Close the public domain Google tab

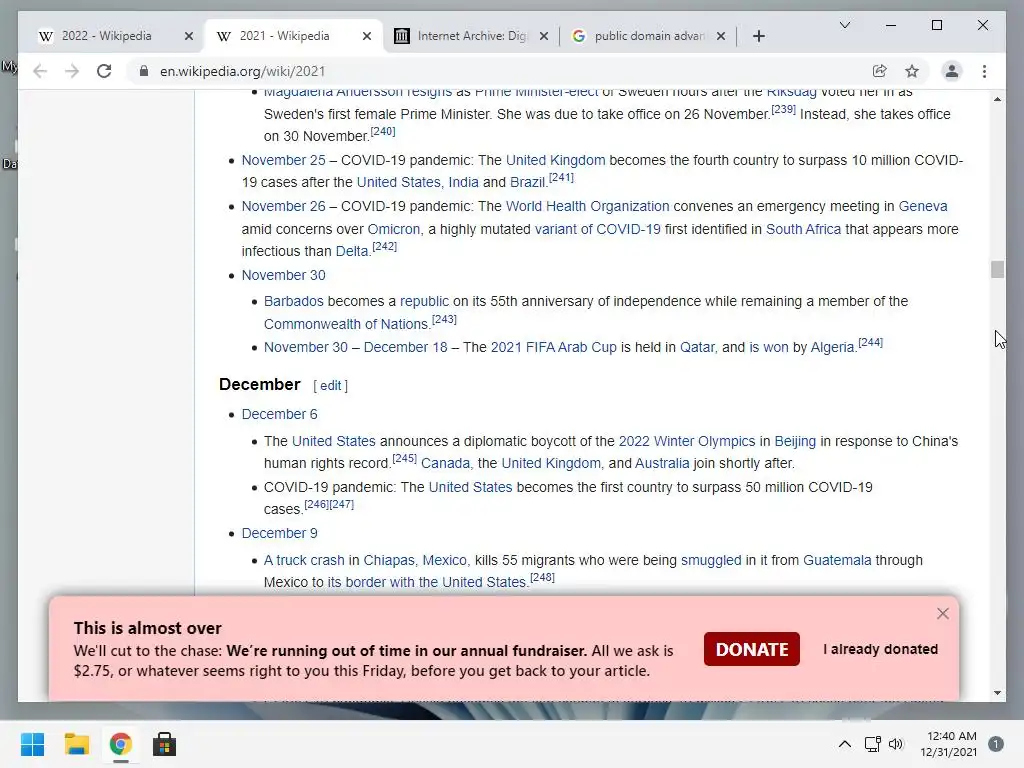[721, 36]
